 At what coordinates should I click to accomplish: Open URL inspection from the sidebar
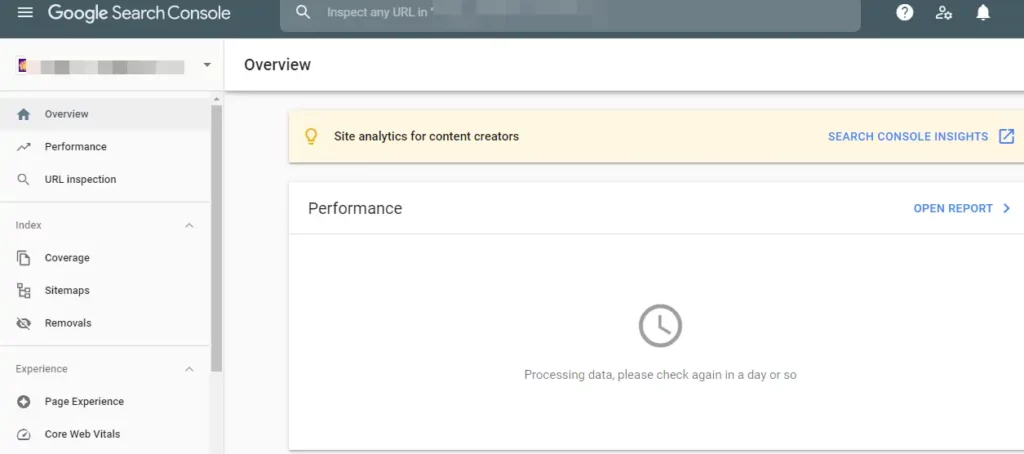pyautogui.click(x=80, y=179)
